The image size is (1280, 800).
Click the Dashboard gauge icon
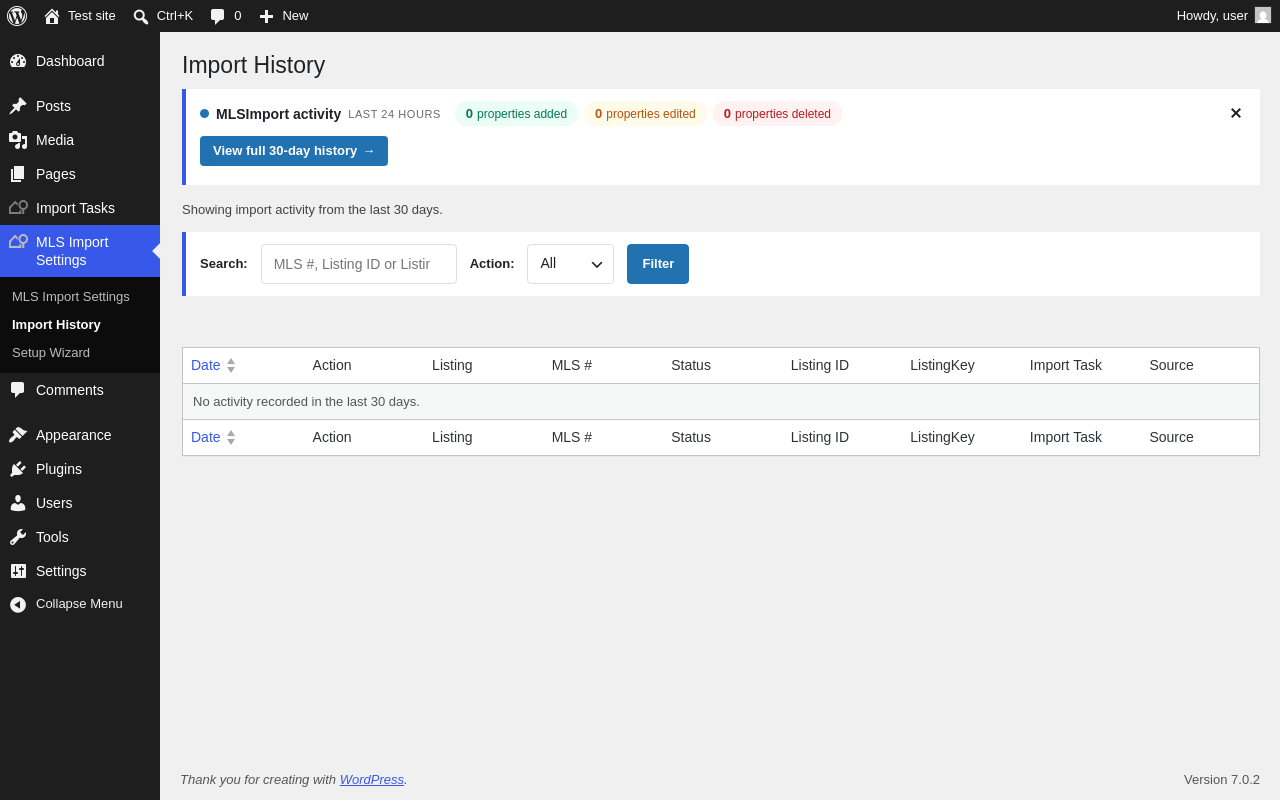(x=18, y=61)
